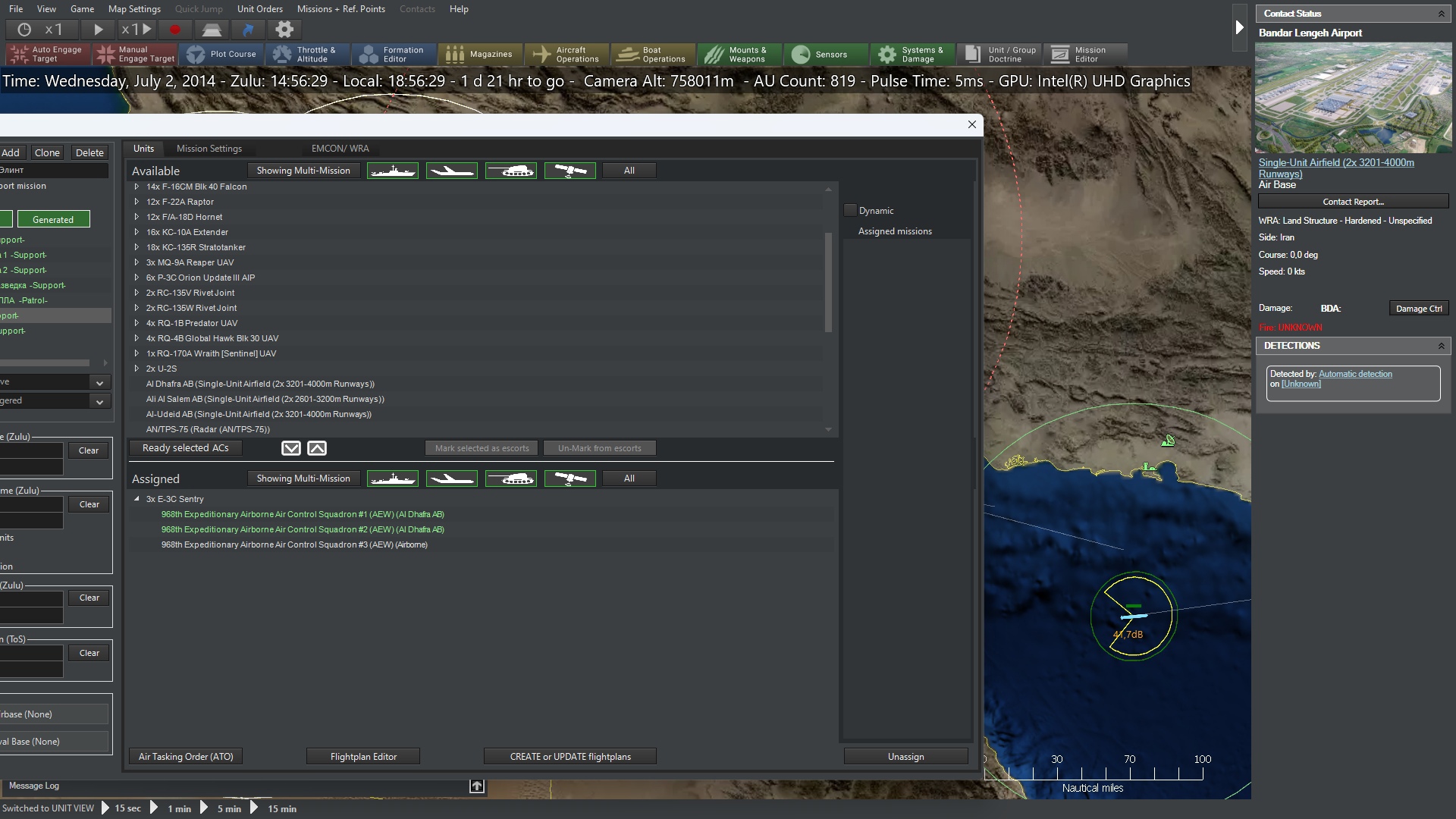The image size is (1456, 819).
Task: Open Aircraft Operations
Action: click(566, 54)
